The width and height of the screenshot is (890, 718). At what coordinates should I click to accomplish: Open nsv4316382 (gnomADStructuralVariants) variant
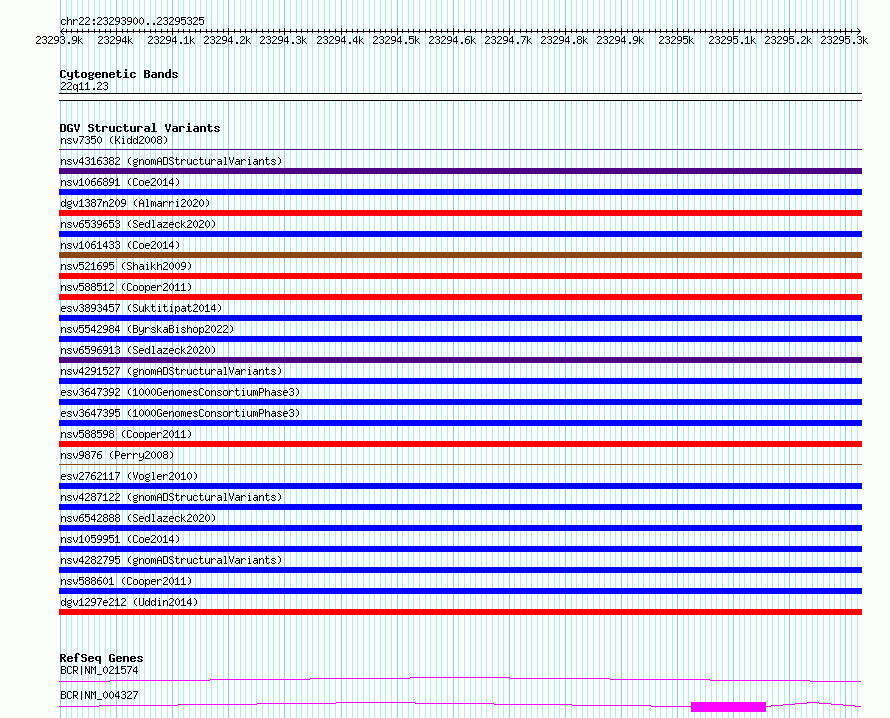[x=171, y=161]
